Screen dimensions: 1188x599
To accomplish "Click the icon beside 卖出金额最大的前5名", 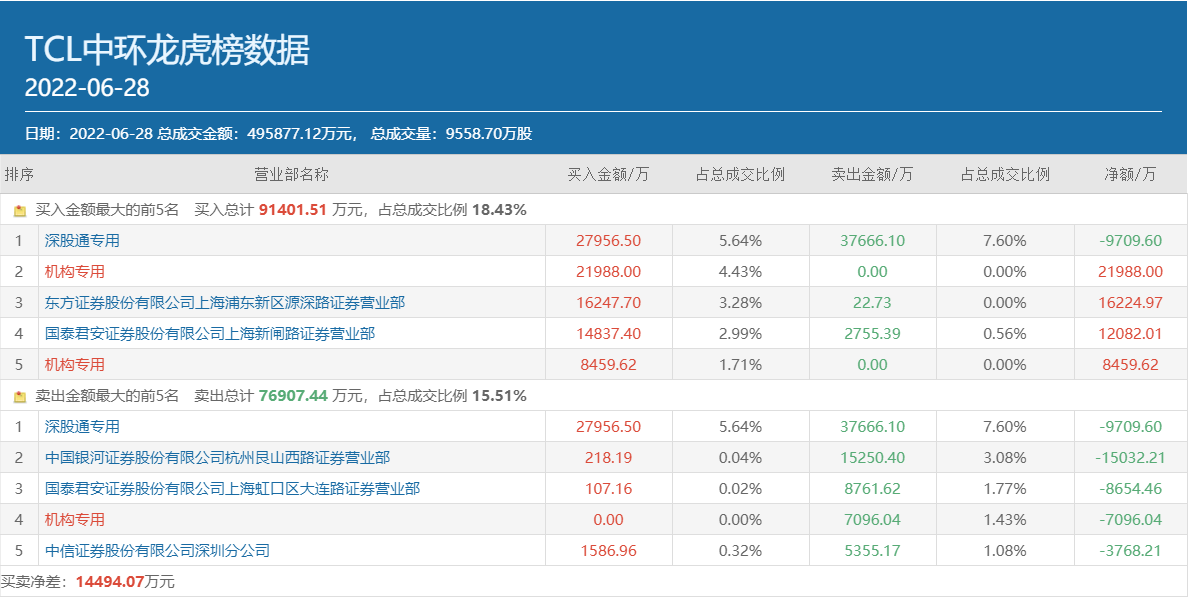I will (x=19, y=397).
